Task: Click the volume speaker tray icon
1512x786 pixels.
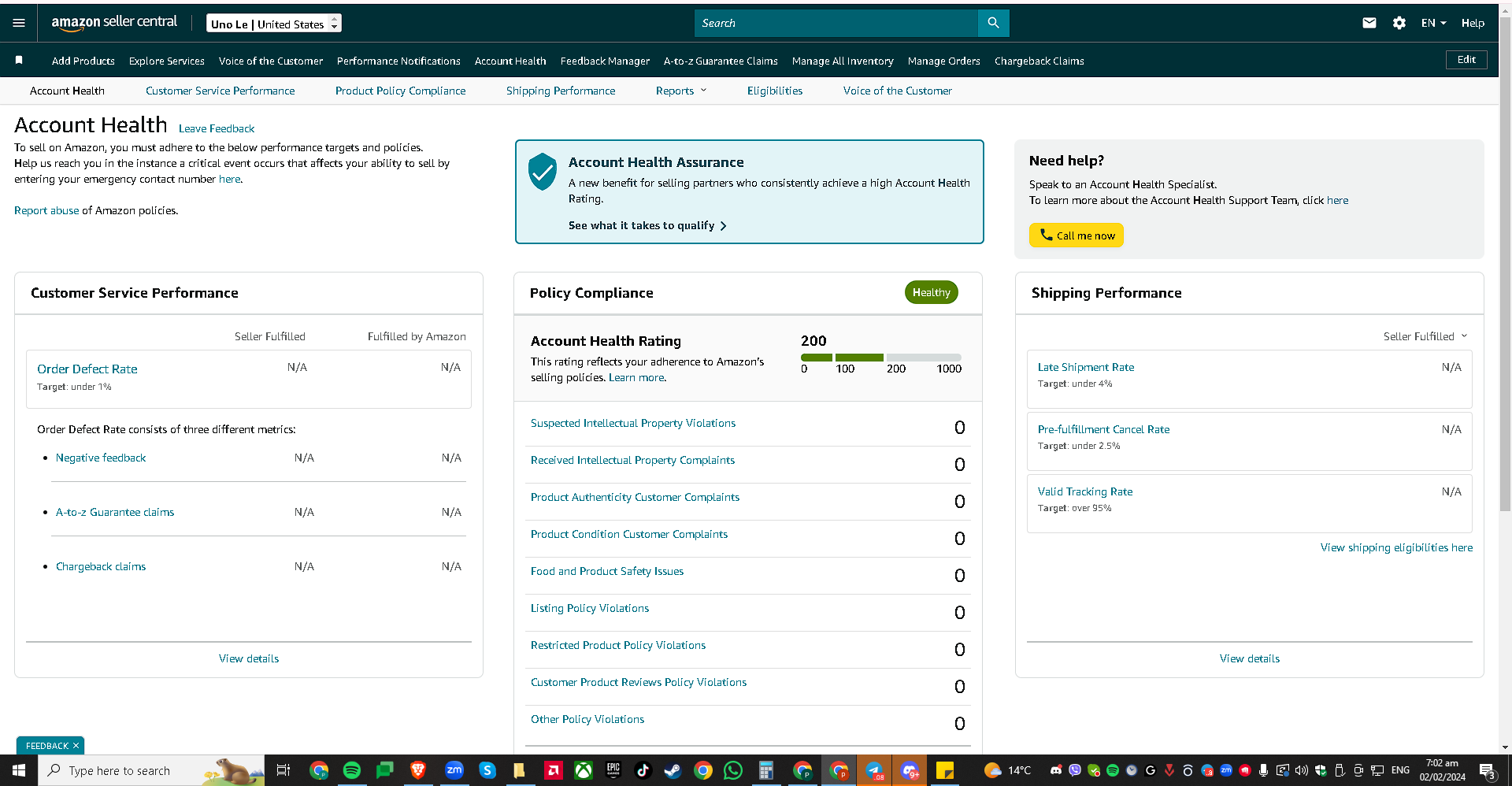Action: tap(1301, 770)
